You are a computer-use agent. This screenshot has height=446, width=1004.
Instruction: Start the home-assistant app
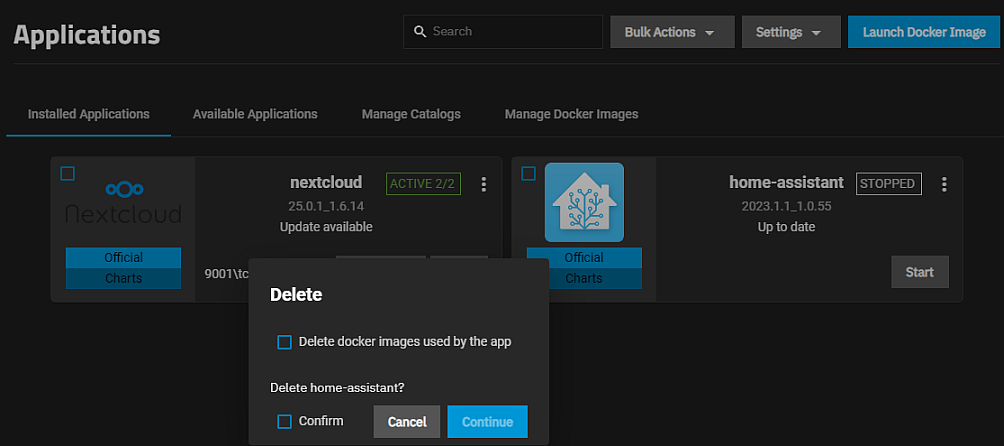[x=919, y=272]
